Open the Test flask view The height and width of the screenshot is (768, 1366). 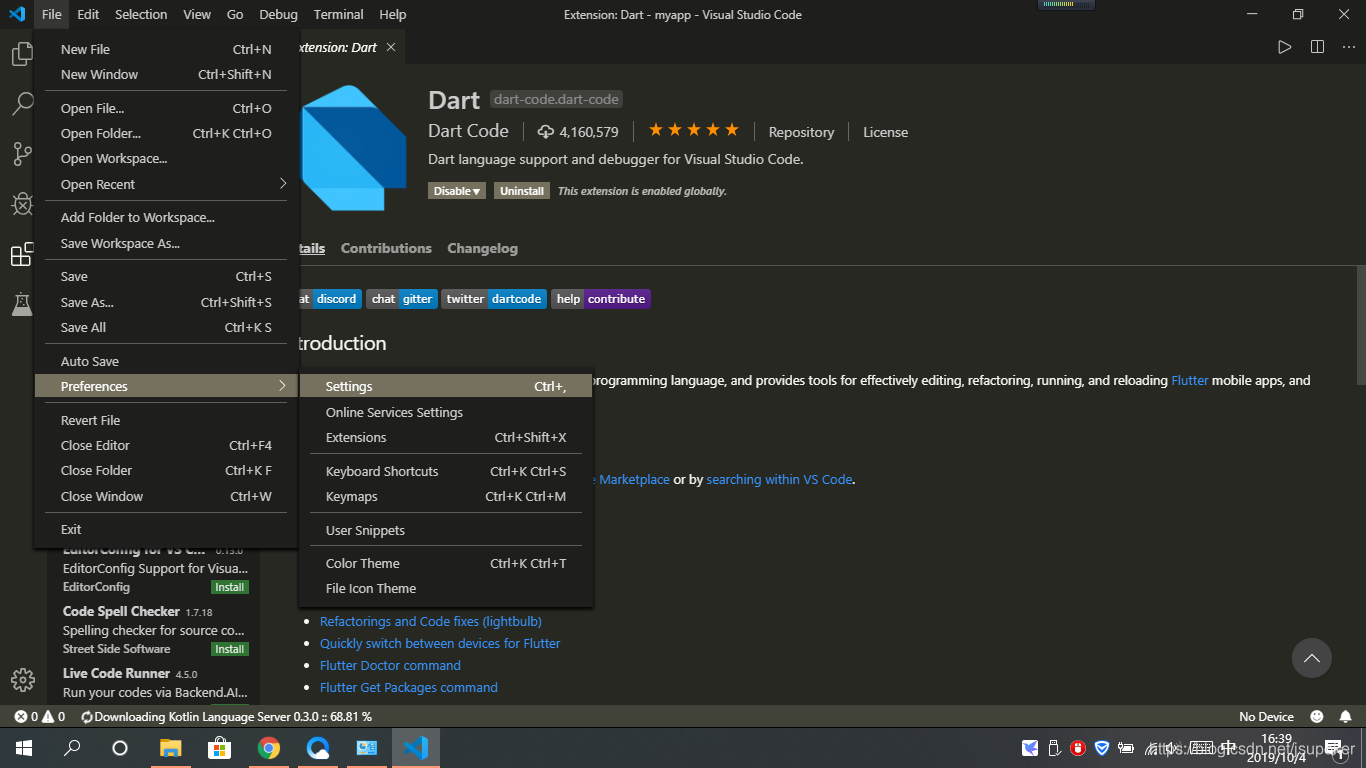[22, 305]
